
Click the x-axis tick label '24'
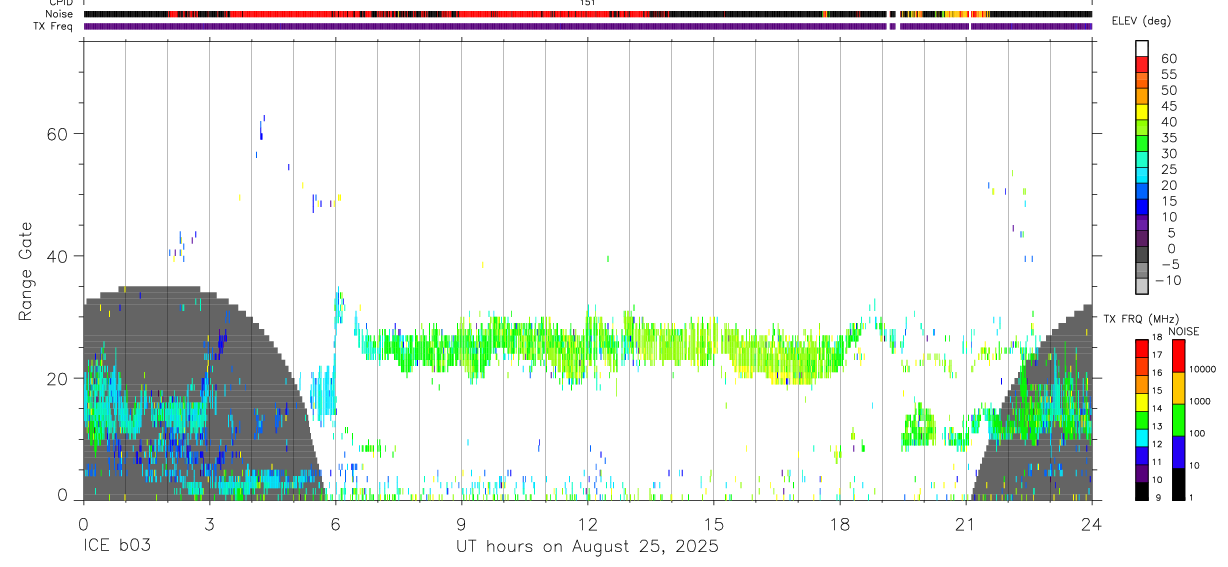[1092, 522]
